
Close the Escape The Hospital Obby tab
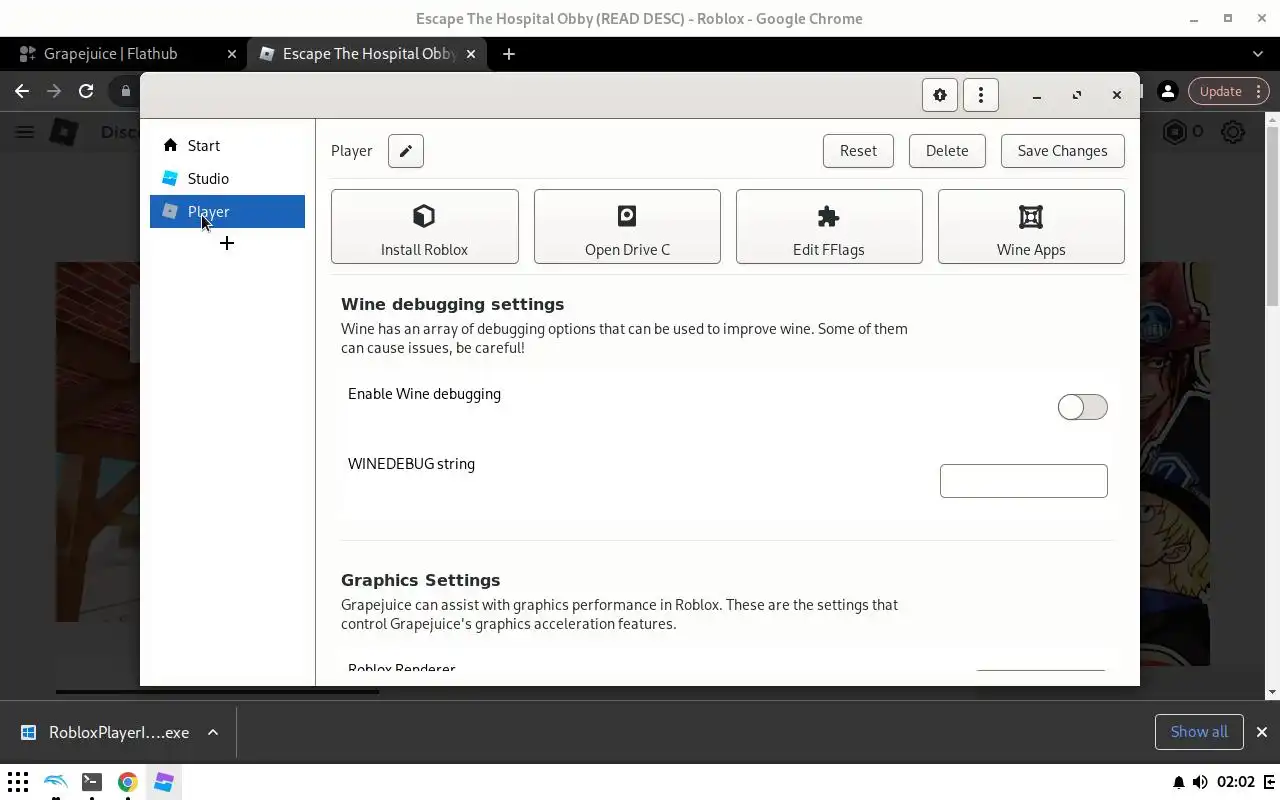[x=471, y=54]
